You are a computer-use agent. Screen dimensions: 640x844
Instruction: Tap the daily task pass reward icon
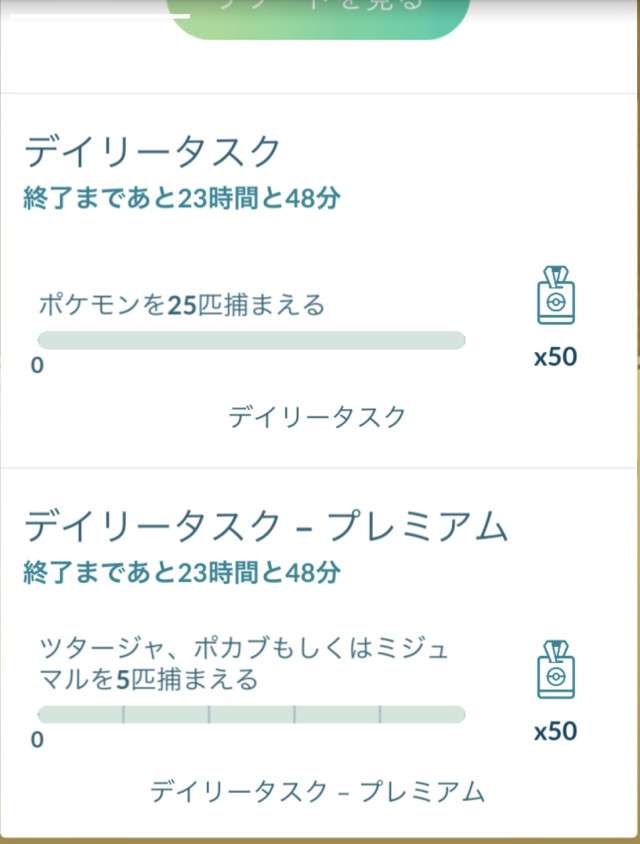pos(555,296)
